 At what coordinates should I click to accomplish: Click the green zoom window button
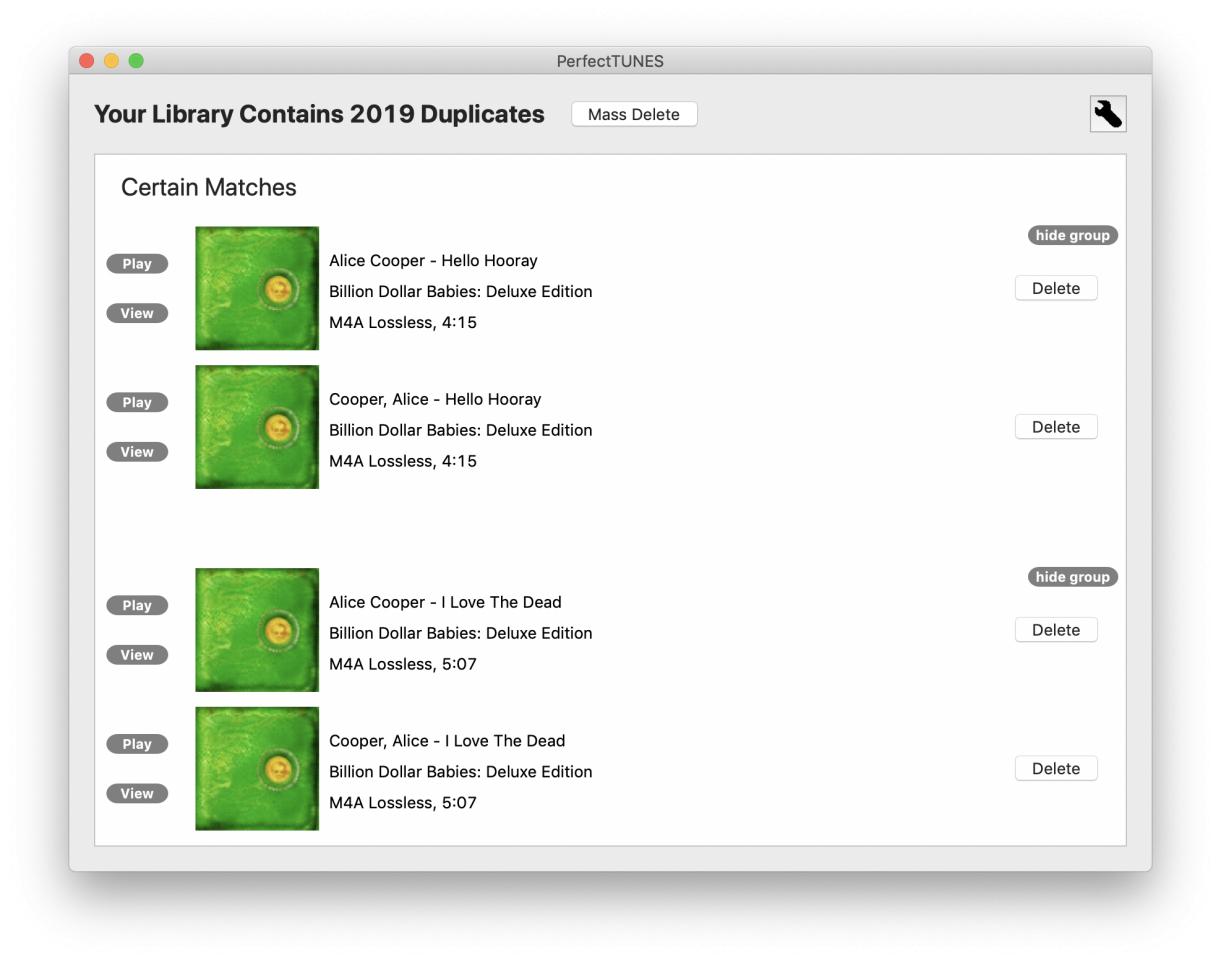click(x=136, y=61)
